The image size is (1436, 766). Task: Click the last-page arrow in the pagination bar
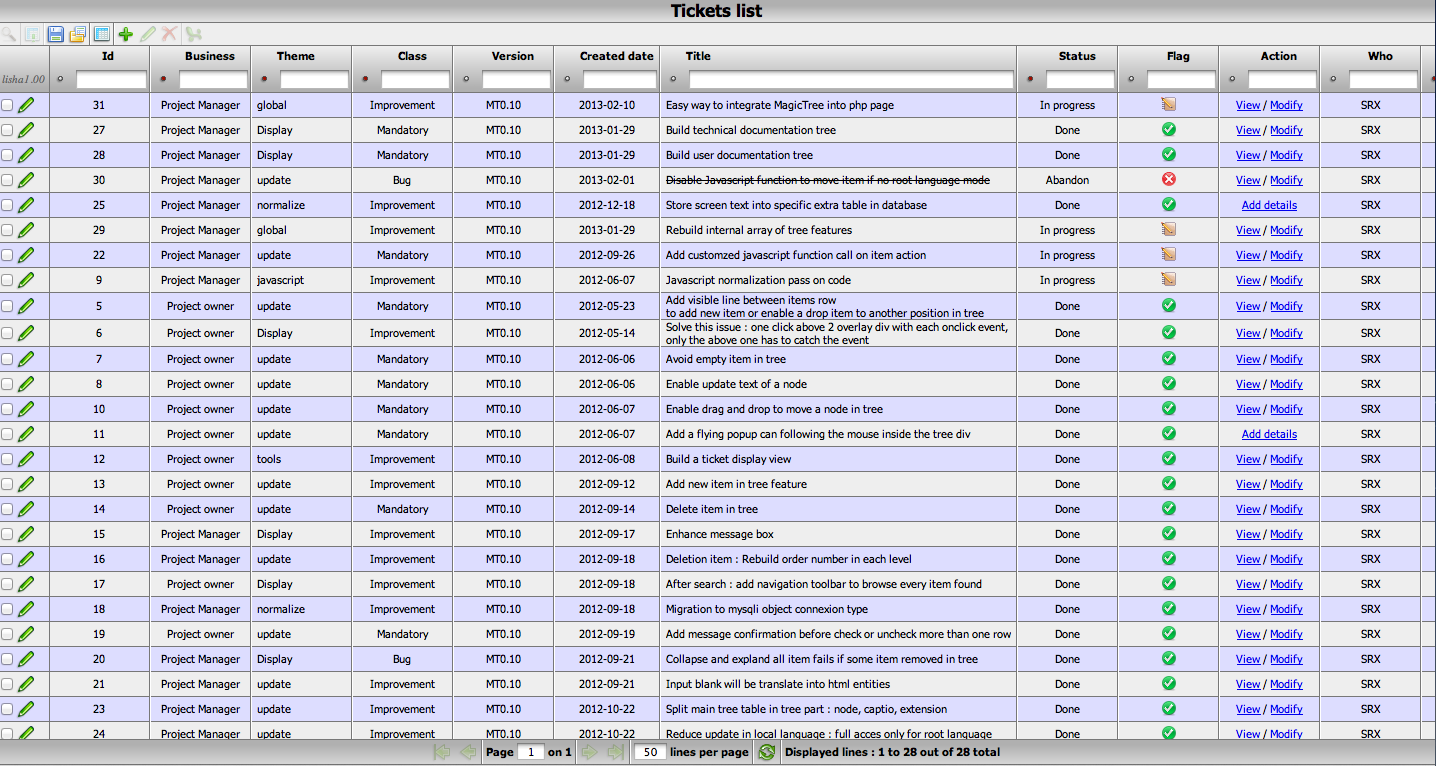[613, 751]
